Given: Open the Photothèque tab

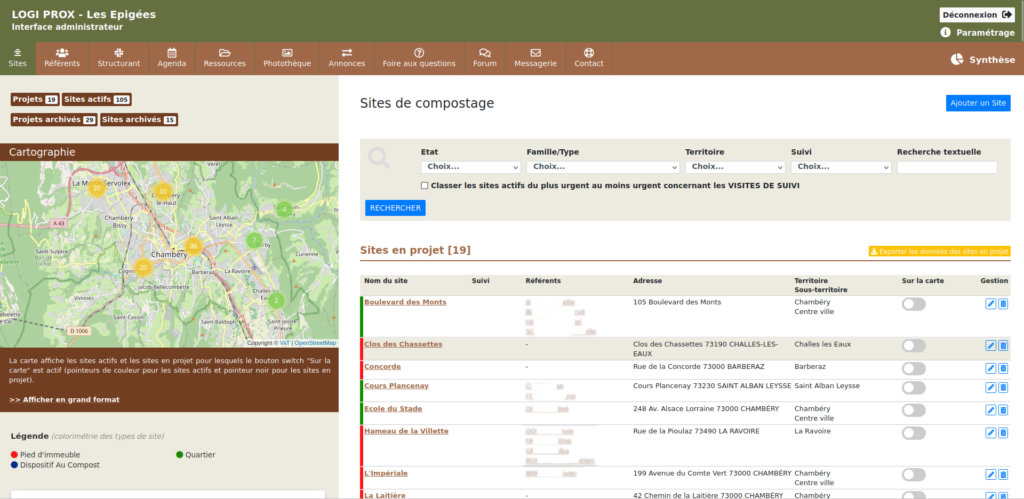Looking at the screenshot, I should click(x=286, y=57).
